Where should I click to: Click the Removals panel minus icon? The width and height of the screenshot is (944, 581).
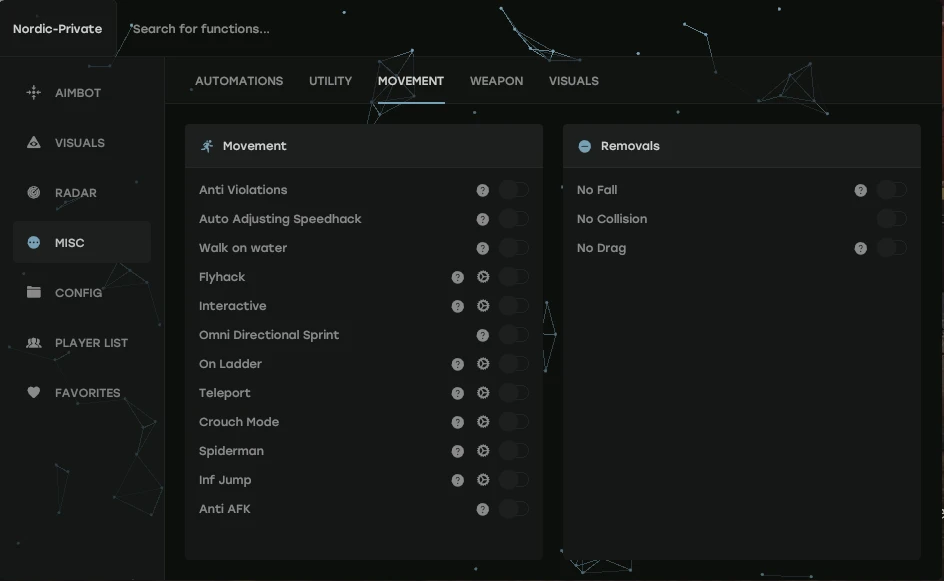click(585, 146)
